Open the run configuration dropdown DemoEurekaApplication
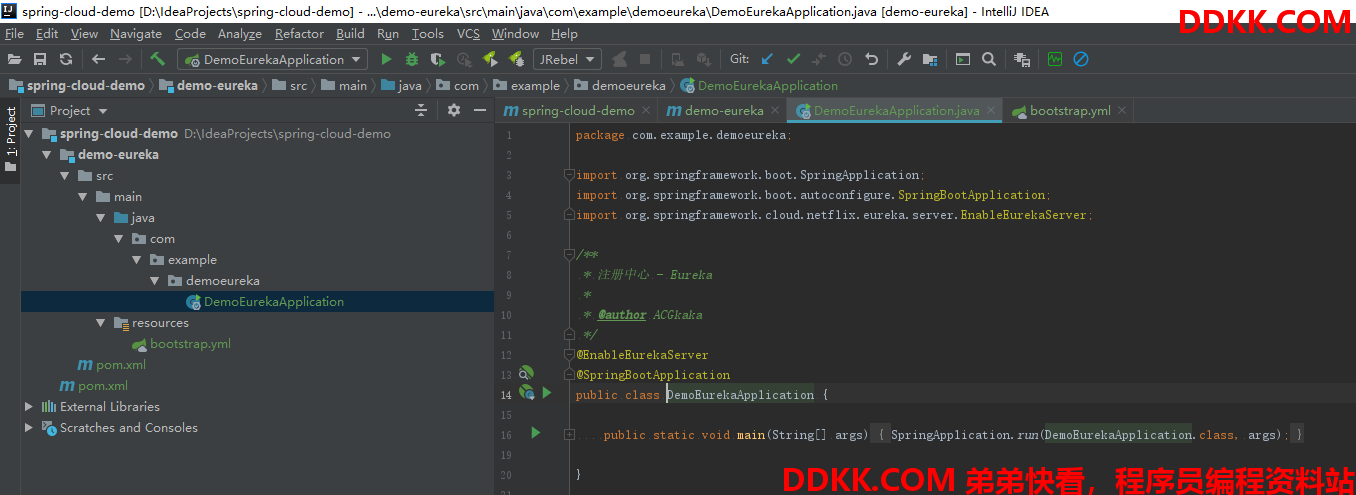 (273, 60)
